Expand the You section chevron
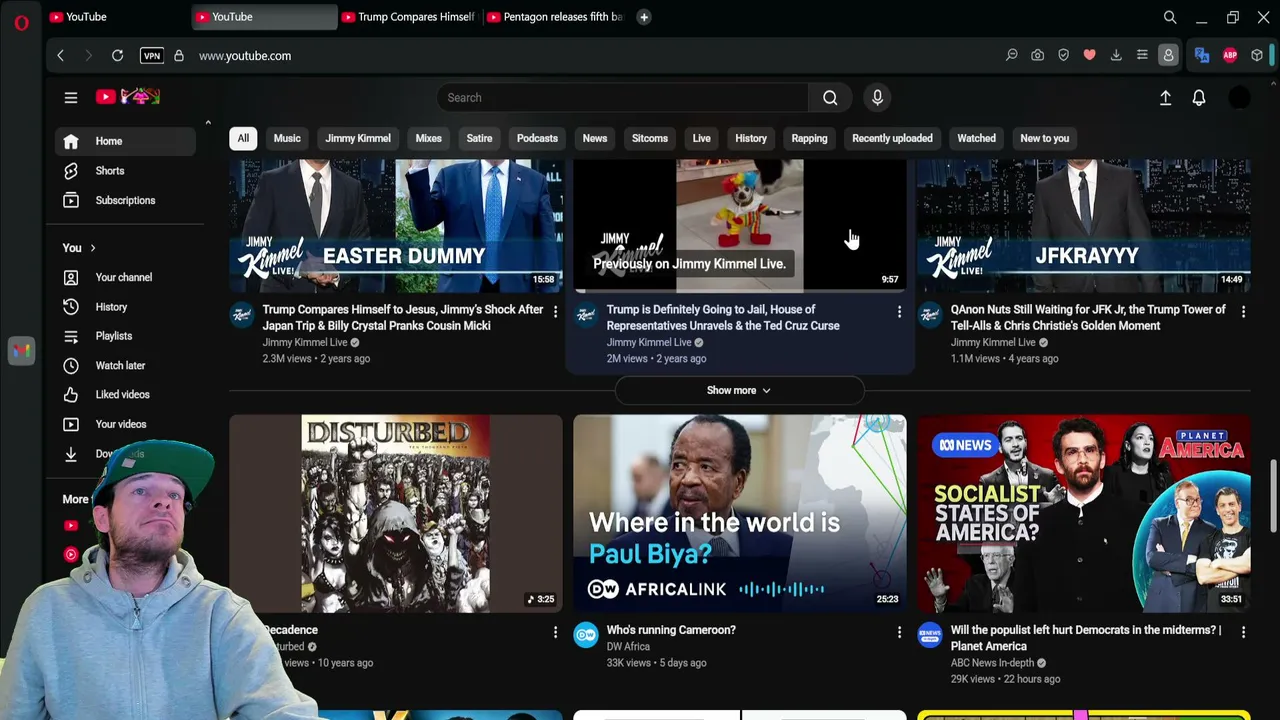 [93, 248]
